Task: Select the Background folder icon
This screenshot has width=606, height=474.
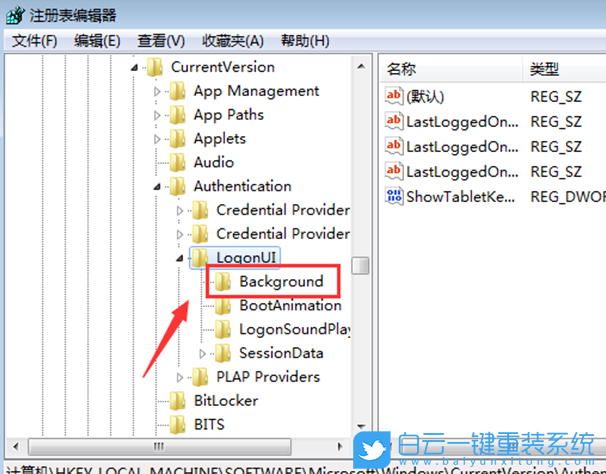Action: coord(223,281)
